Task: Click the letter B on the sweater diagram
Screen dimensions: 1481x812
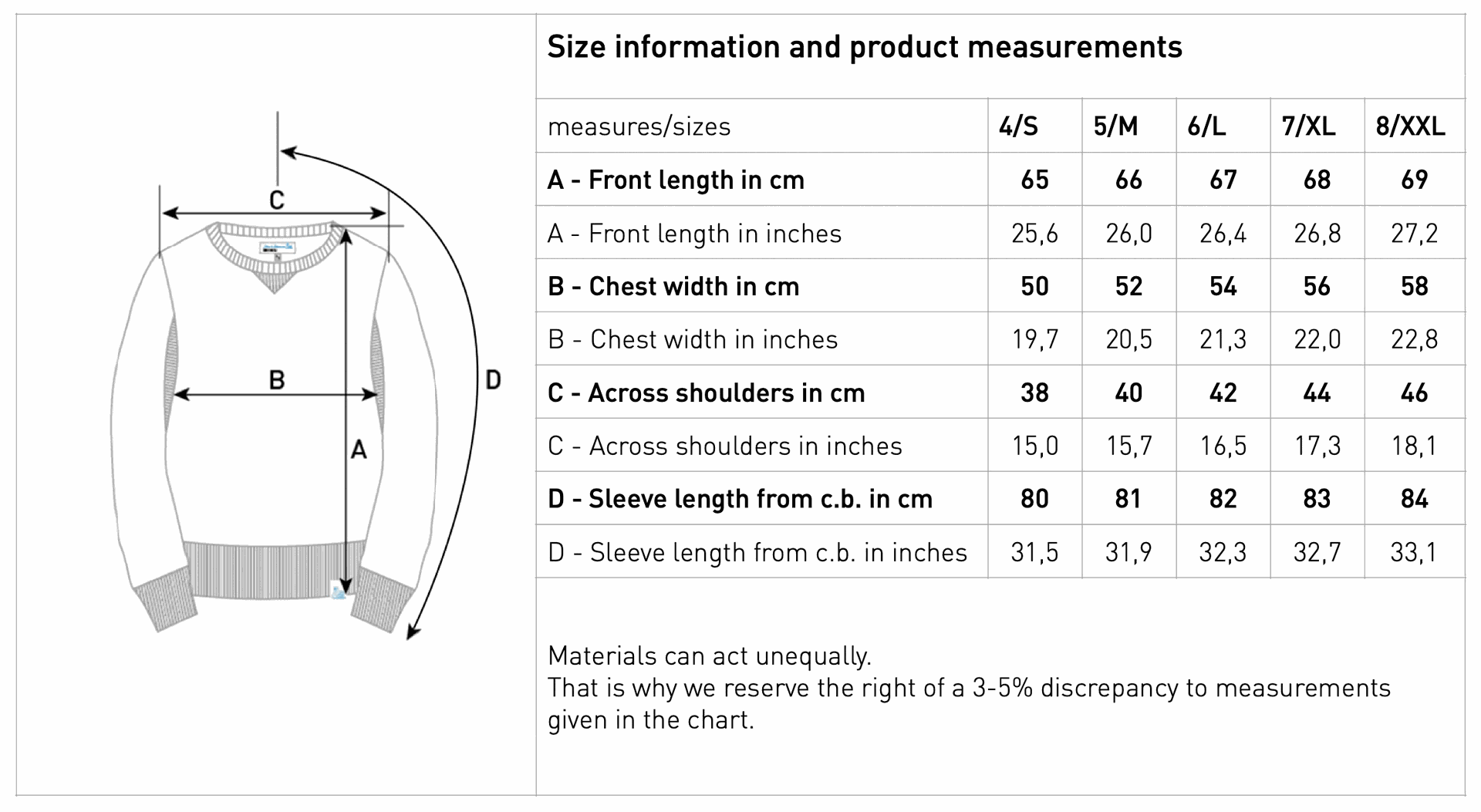Action: tap(277, 379)
